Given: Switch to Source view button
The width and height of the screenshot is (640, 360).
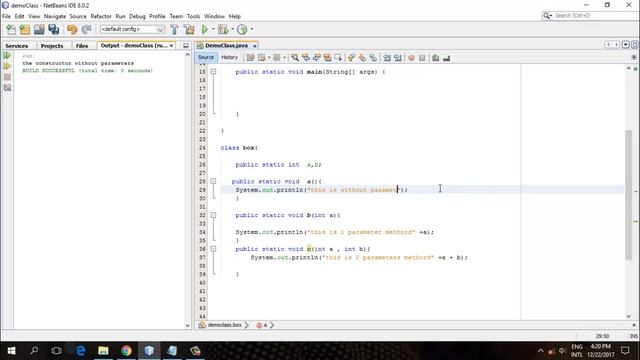Looking at the screenshot, I should [206, 58].
